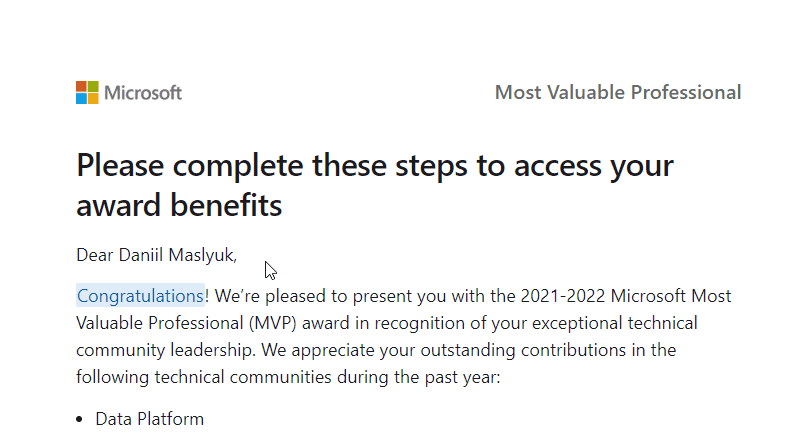Click the blue square of Microsoft logo

[81, 98]
